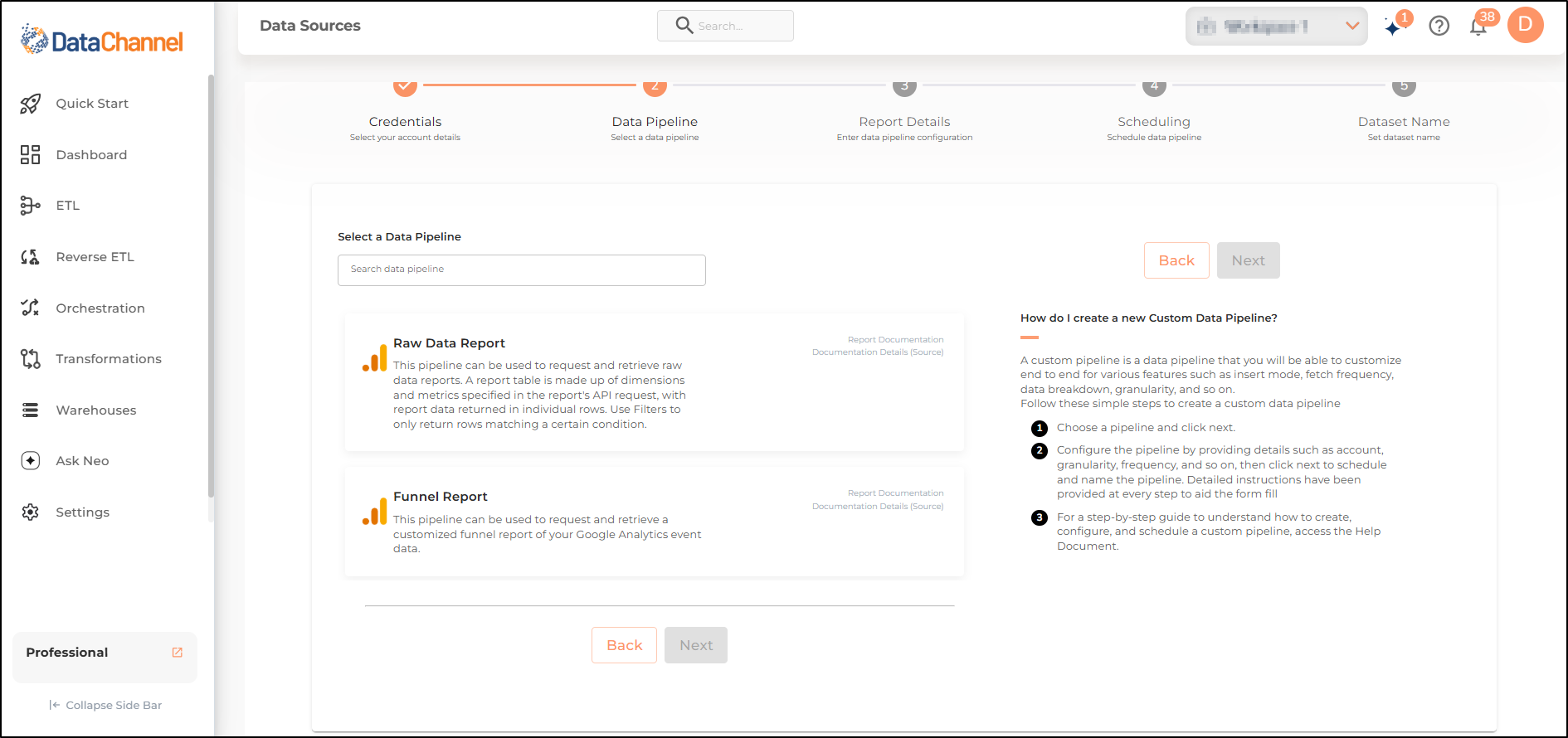Open the AI sparkle notifications icon
1568x738 pixels.
pyautogui.click(x=1394, y=27)
